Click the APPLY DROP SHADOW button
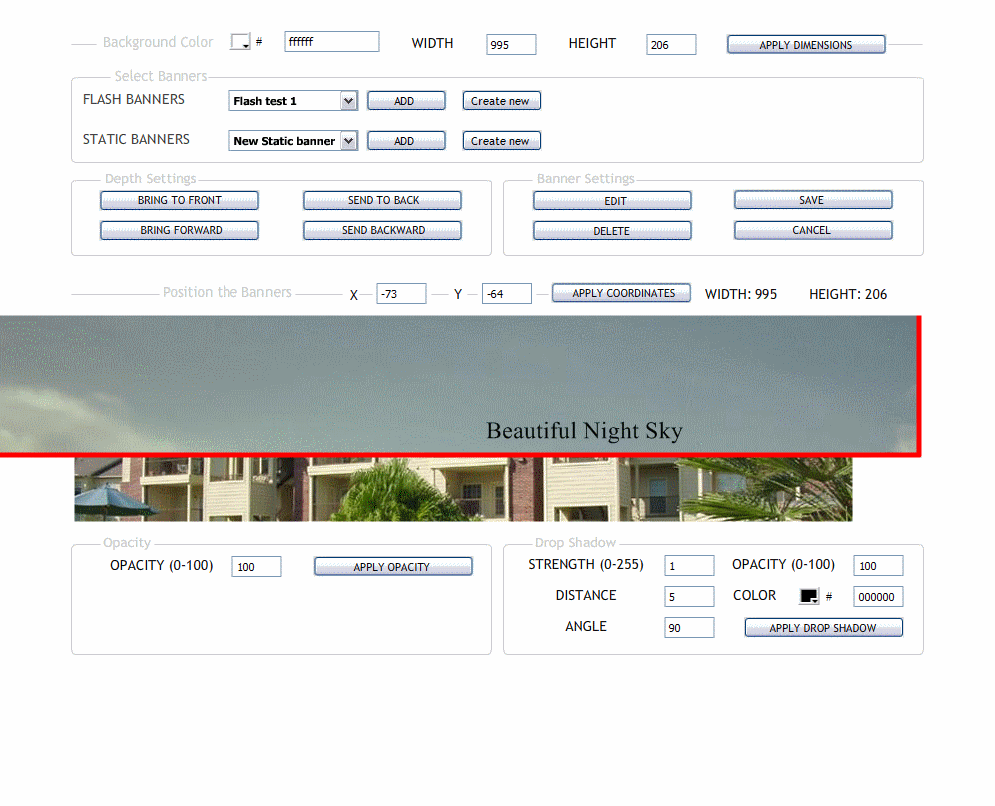Image resolution: width=995 pixels, height=806 pixels. (824, 628)
